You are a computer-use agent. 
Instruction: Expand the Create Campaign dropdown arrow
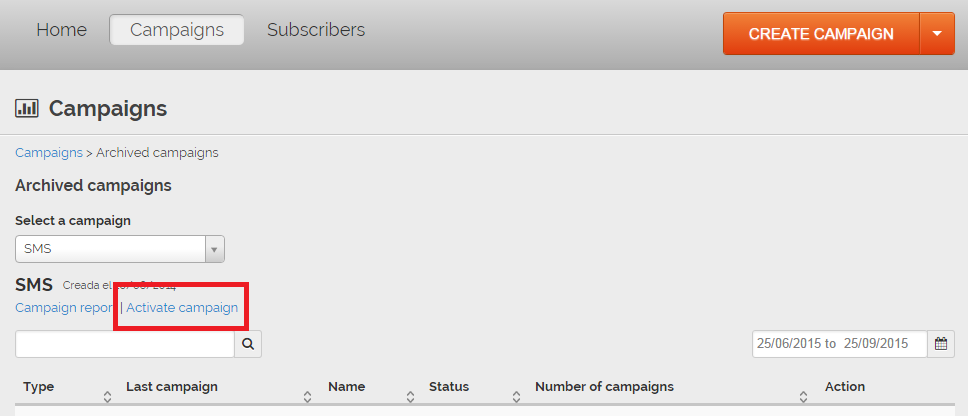936,34
